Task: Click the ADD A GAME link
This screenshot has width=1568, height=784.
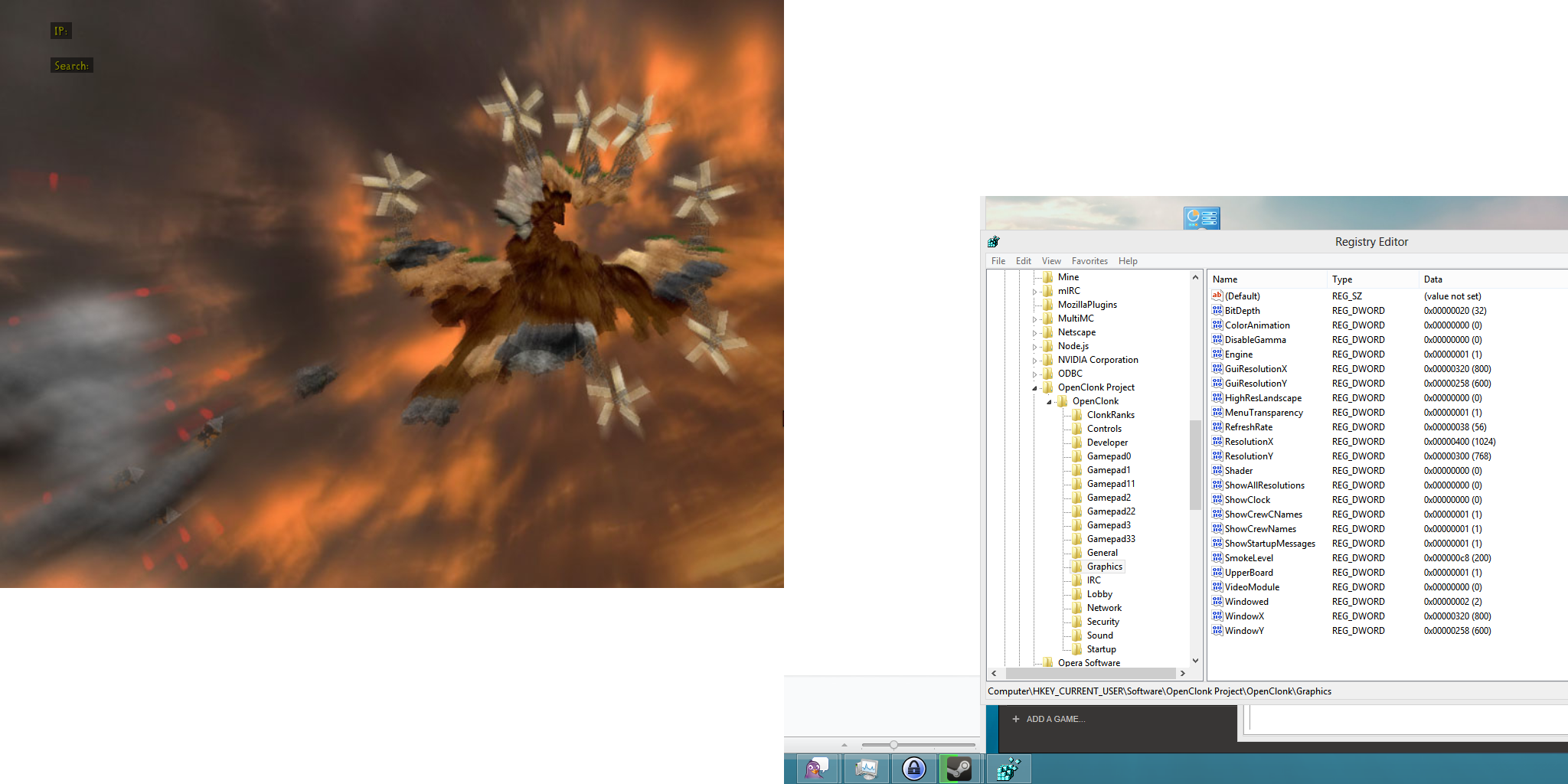Action: click(x=1054, y=719)
